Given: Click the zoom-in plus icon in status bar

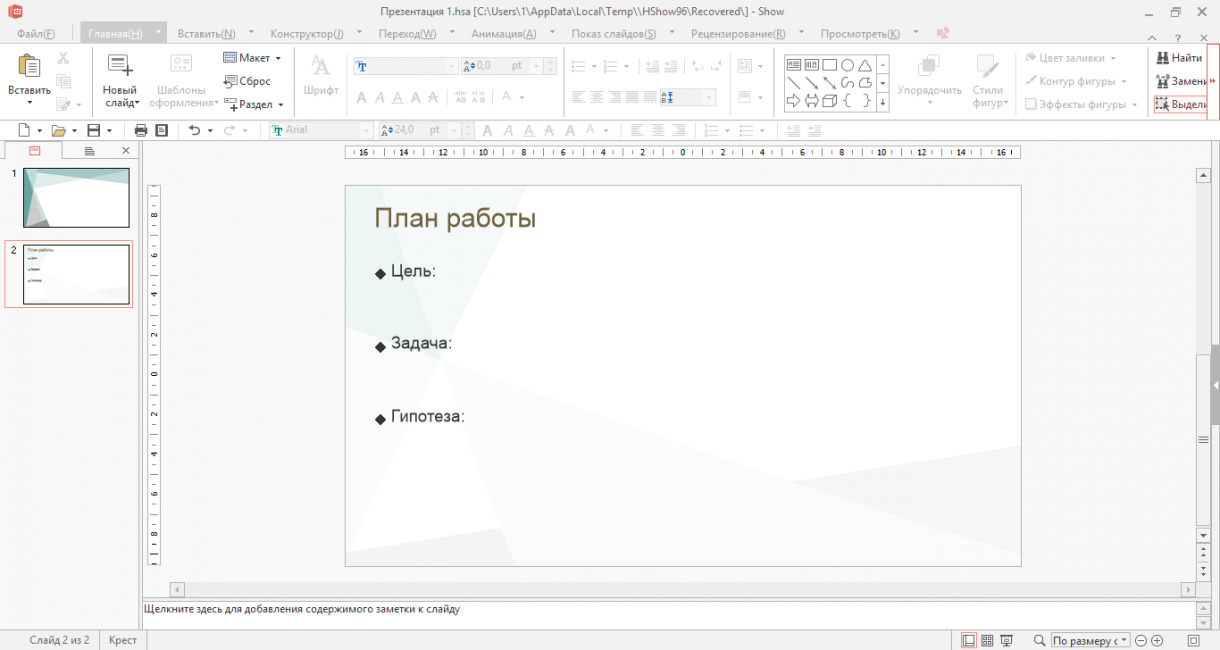Looking at the screenshot, I should tap(1157, 640).
